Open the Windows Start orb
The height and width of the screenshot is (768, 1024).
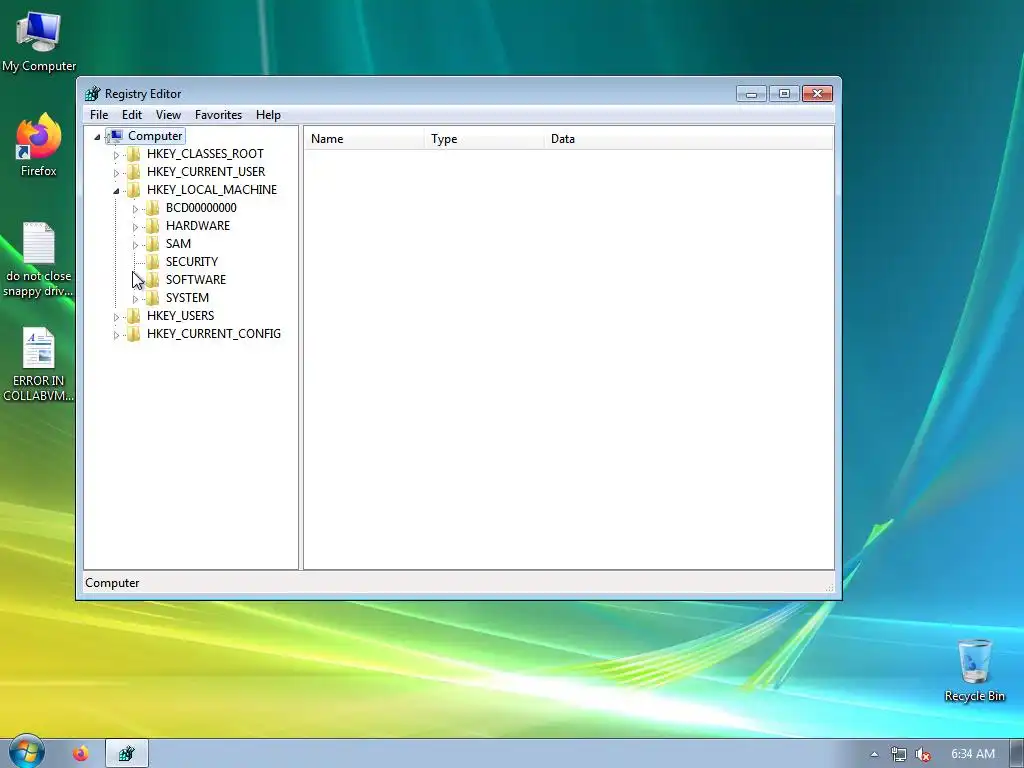click(x=26, y=752)
